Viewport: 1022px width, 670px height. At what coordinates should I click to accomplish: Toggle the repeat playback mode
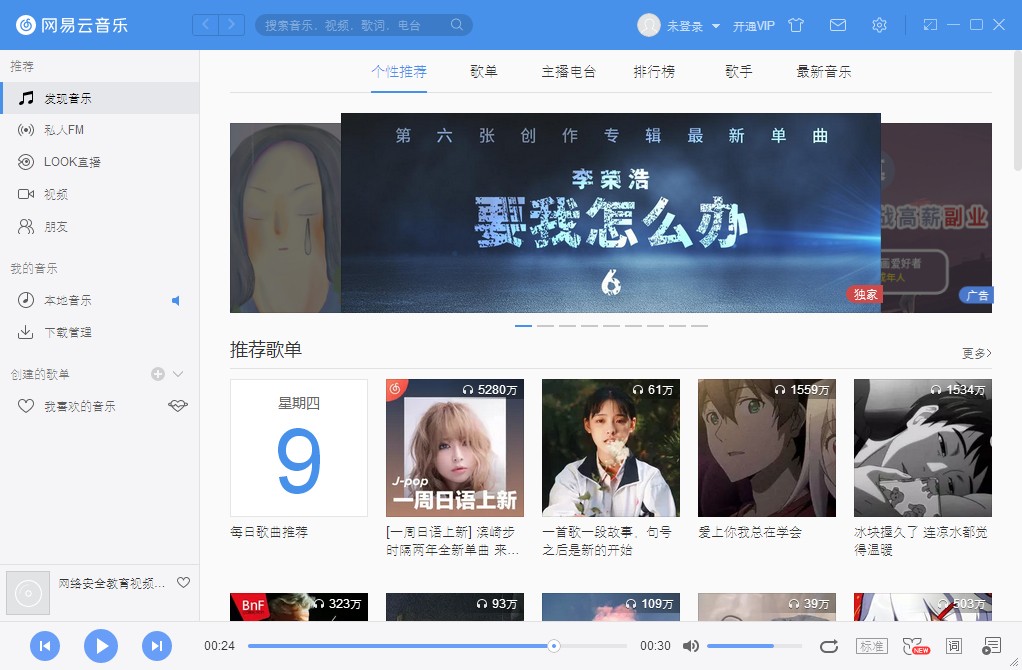[830, 646]
